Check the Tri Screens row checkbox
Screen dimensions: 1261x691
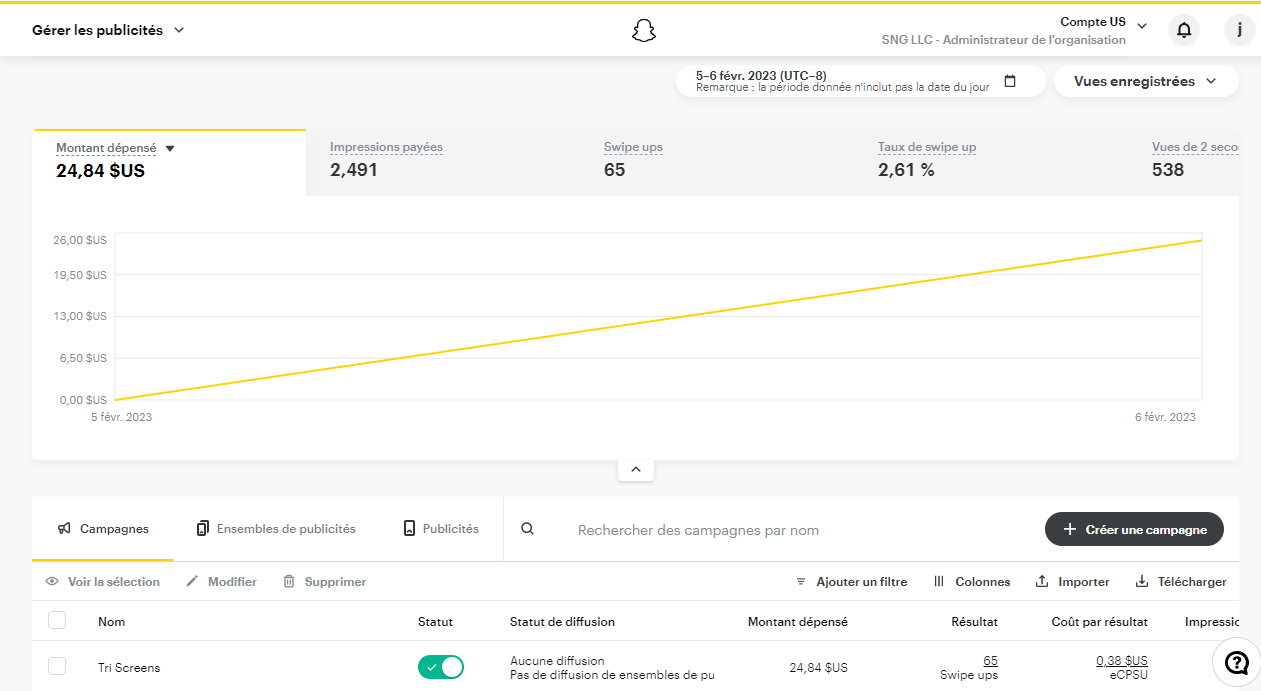click(57, 666)
